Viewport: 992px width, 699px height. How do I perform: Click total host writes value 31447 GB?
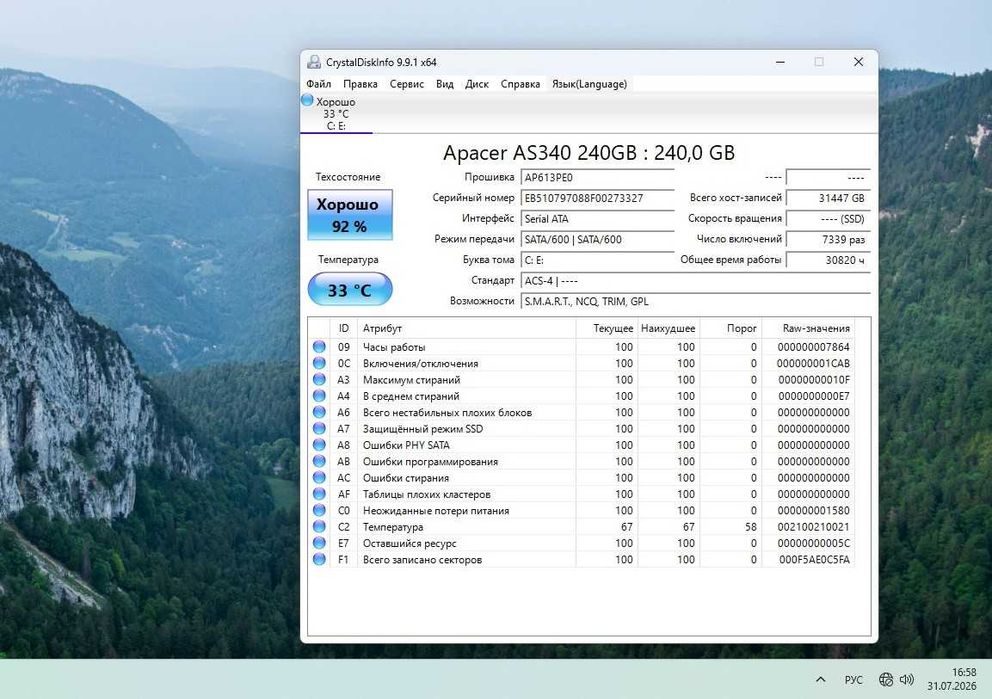coord(828,198)
